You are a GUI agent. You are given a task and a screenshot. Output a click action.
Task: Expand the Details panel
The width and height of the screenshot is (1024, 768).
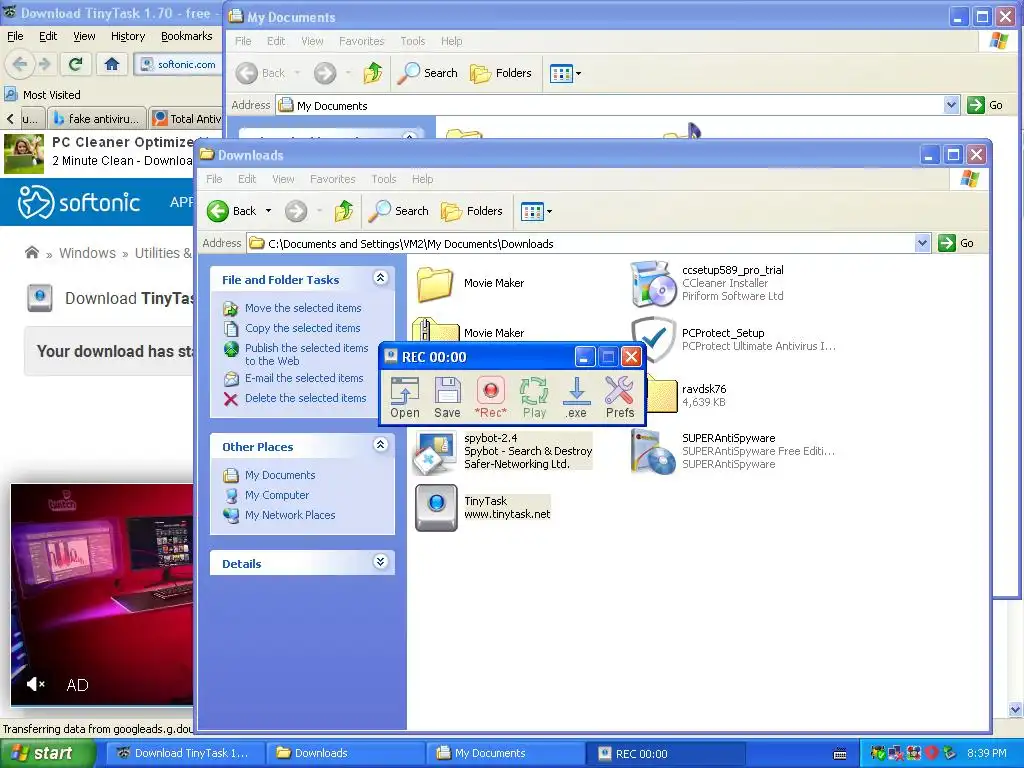coord(381,562)
